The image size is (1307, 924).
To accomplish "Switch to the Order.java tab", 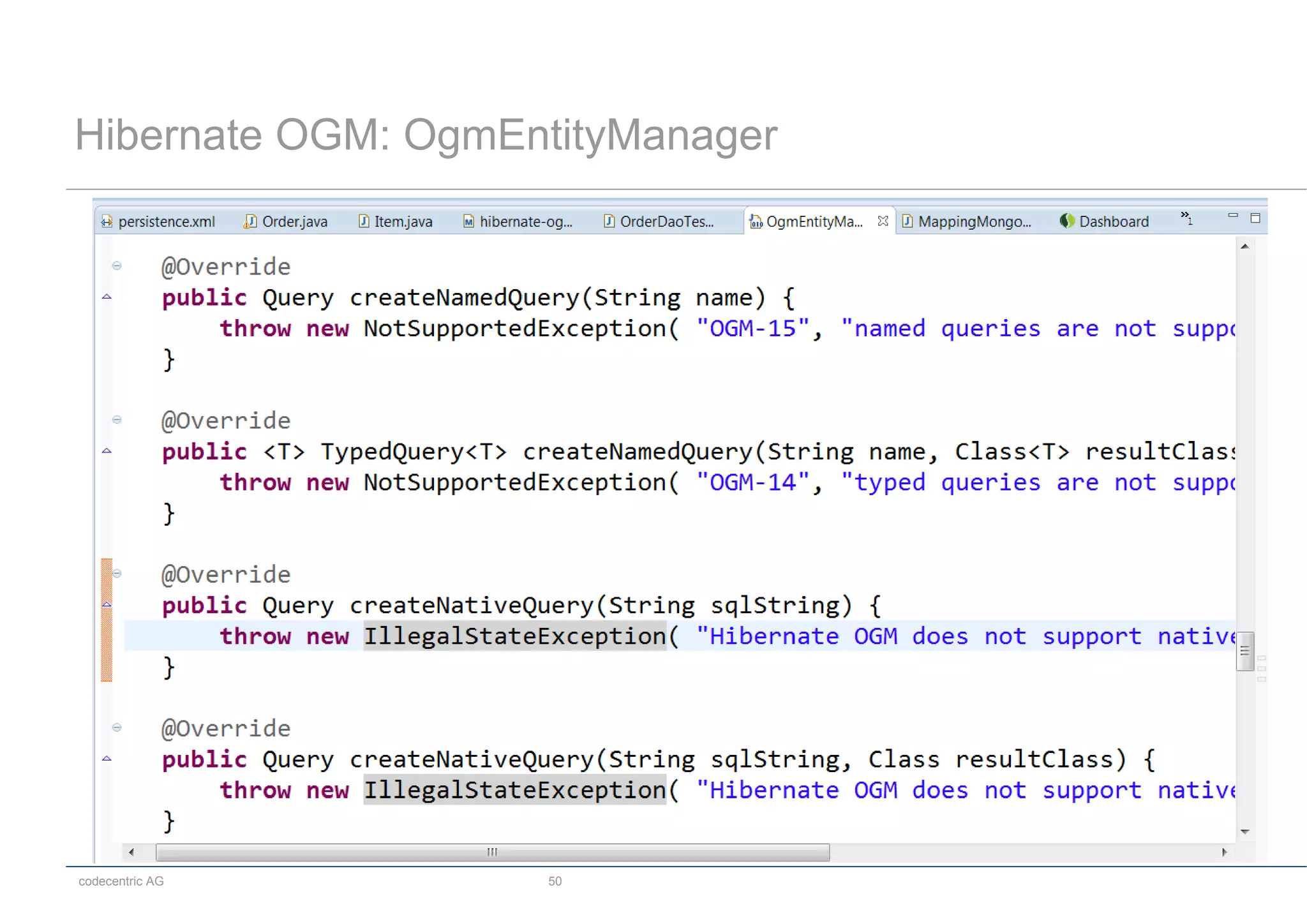I will tap(285, 221).
